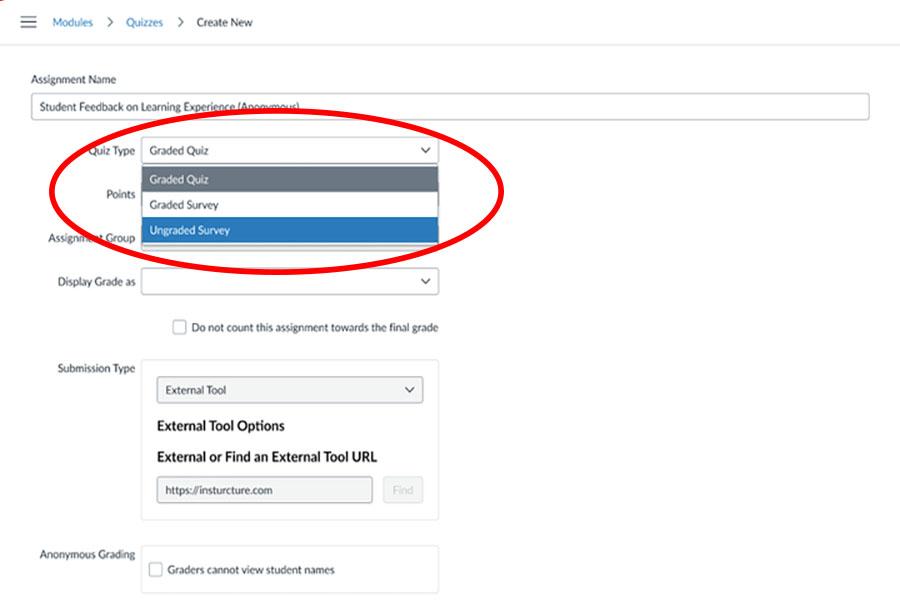Pick Ungraded Survey quiz type
The height and width of the screenshot is (600, 900).
point(289,230)
